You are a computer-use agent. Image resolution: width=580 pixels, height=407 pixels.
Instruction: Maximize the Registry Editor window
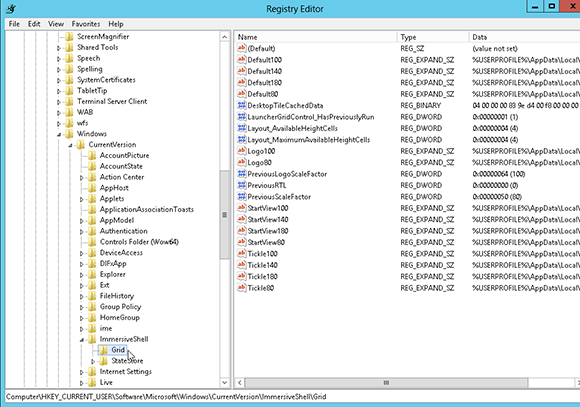click(552, 7)
